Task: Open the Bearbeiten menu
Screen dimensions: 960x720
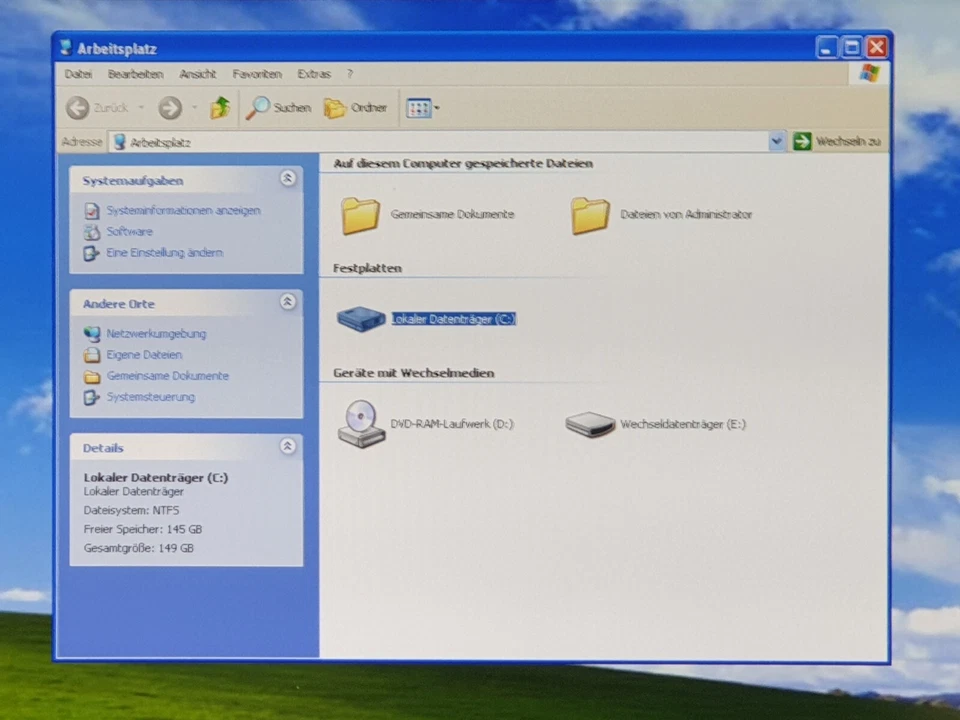Action: (135, 74)
